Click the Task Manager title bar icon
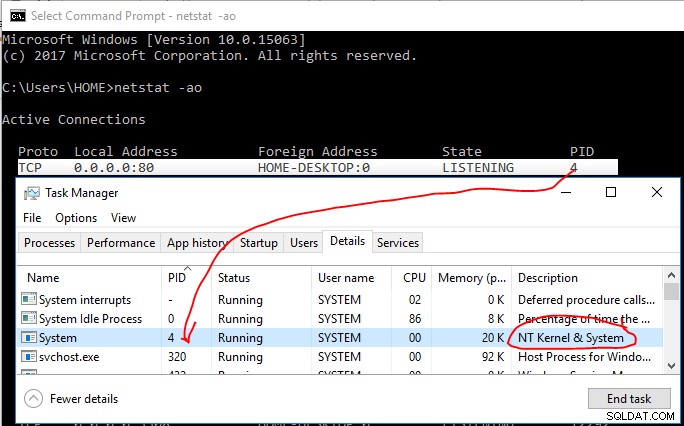 31,193
